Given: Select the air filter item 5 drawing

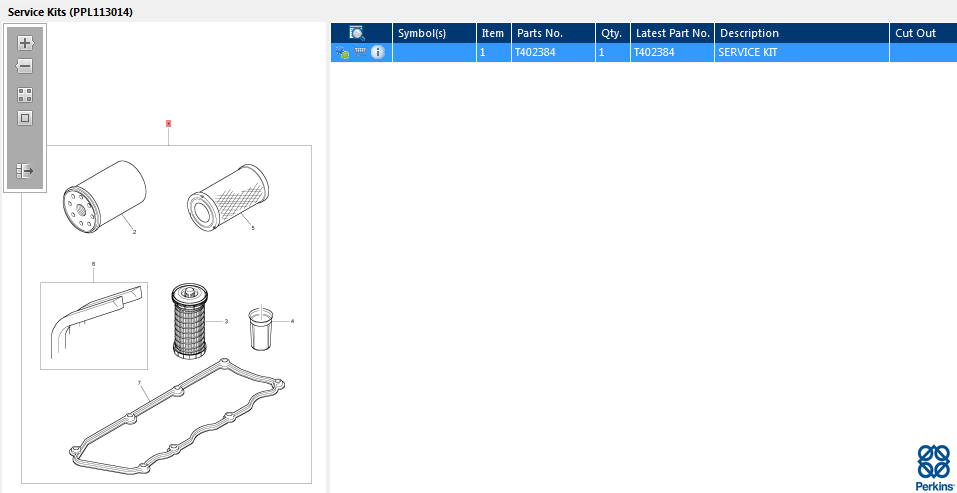Looking at the screenshot, I should tap(228, 196).
